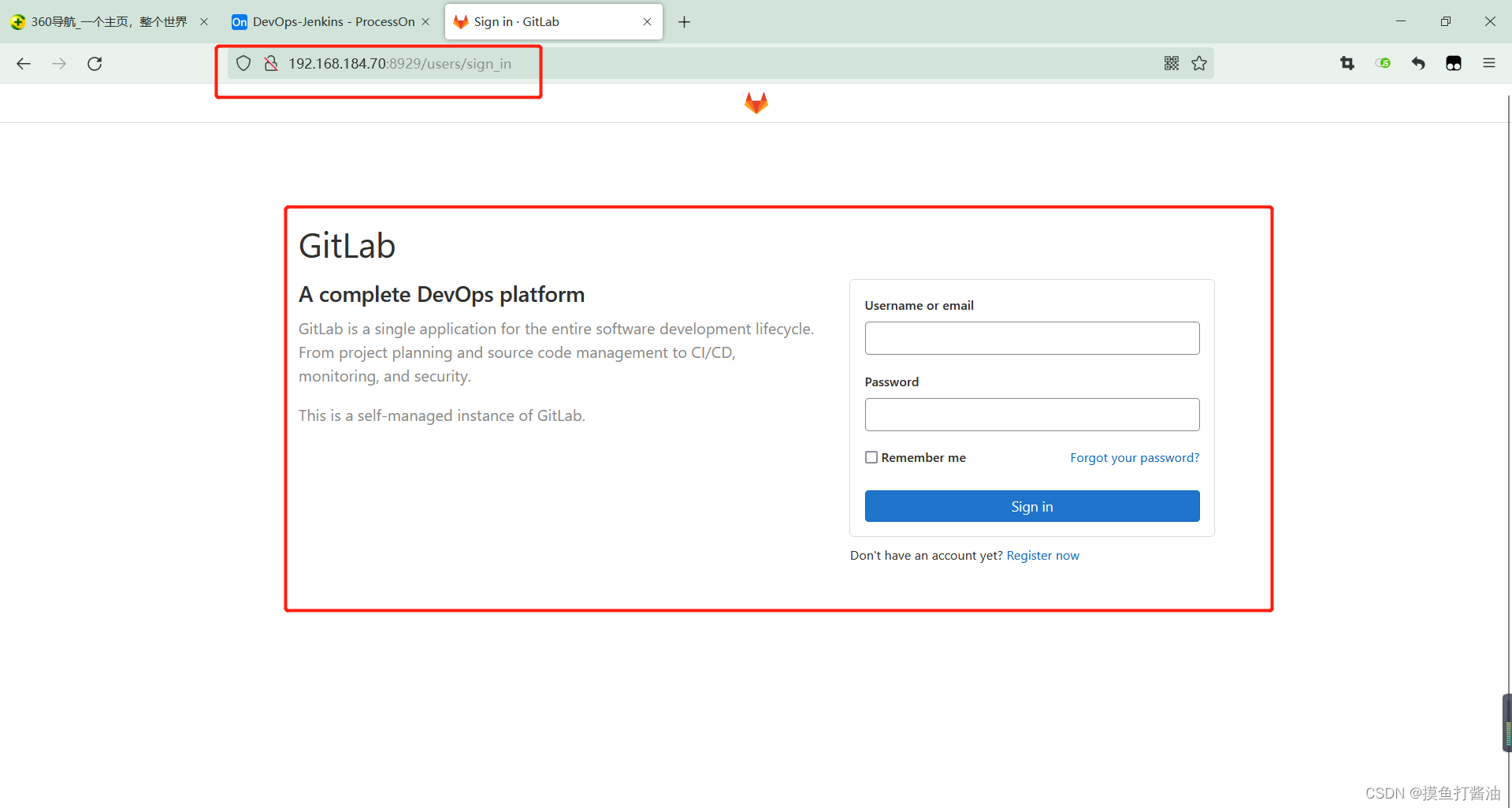Click 'This is a self-managed instance of GitLab.' text
Viewport: 1512px width, 808px height.
click(442, 415)
